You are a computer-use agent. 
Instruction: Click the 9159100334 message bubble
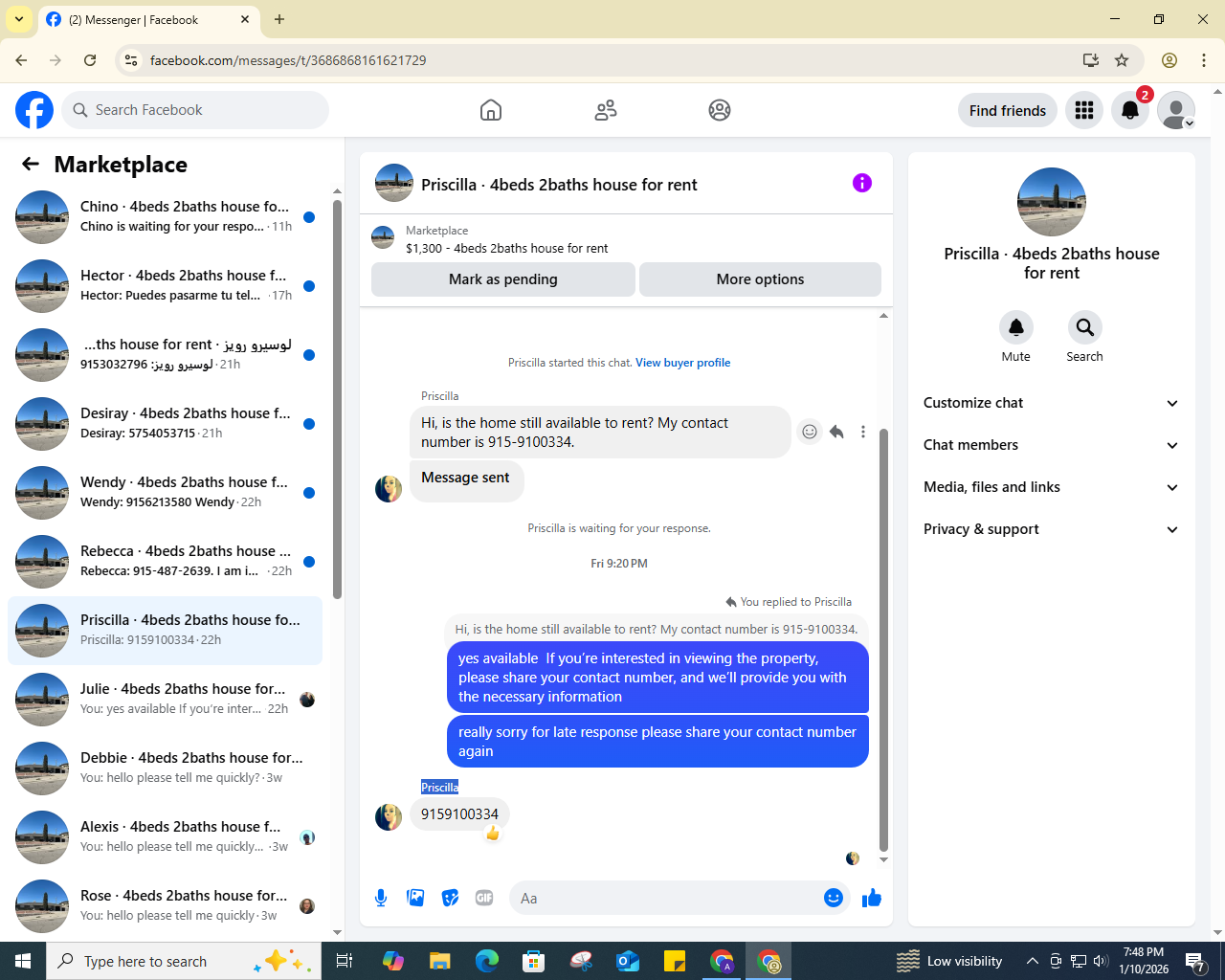[x=460, y=814]
